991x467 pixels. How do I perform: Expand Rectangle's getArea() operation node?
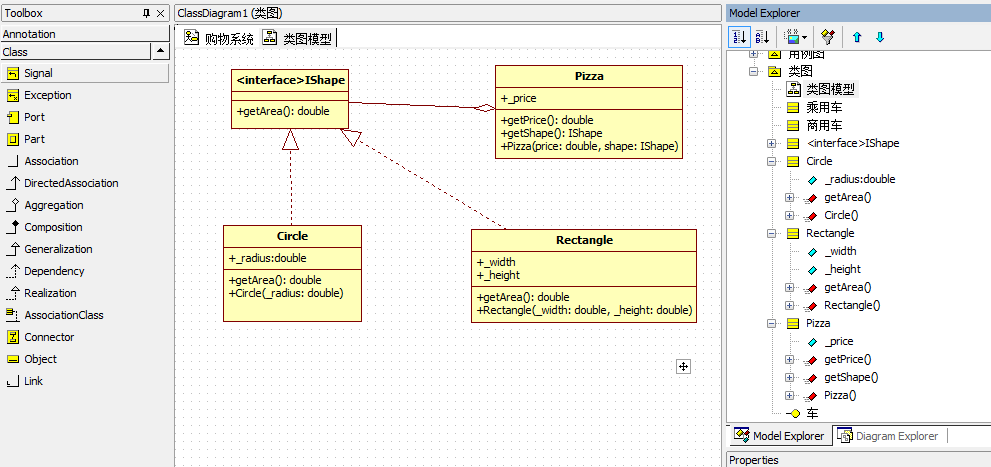coord(789,288)
